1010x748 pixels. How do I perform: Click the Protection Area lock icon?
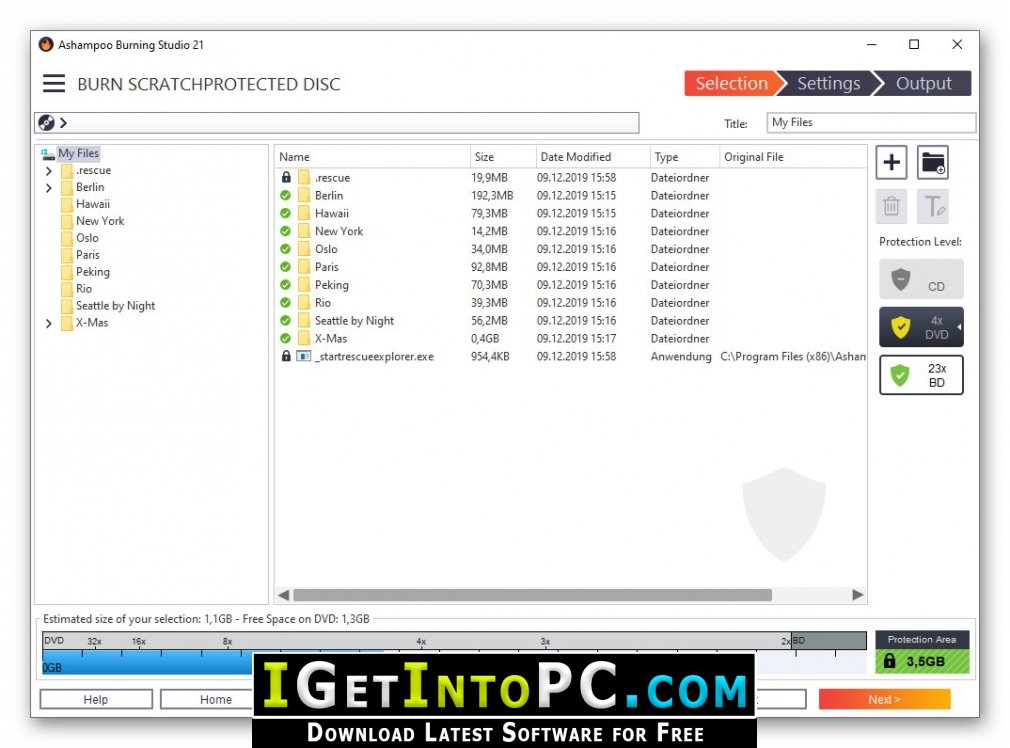(x=890, y=661)
